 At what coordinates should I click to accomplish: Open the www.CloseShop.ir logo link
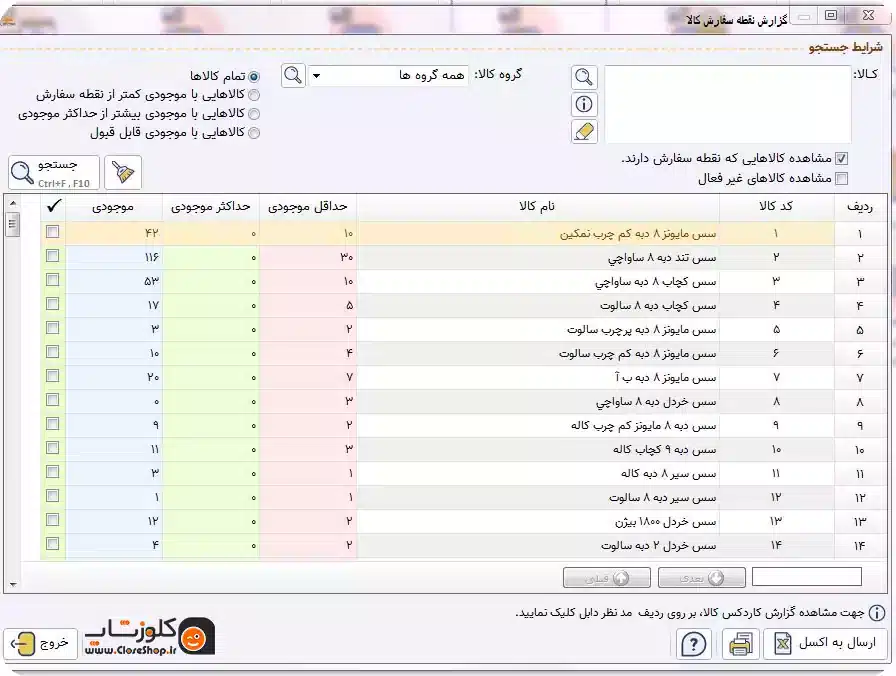tap(150, 637)
